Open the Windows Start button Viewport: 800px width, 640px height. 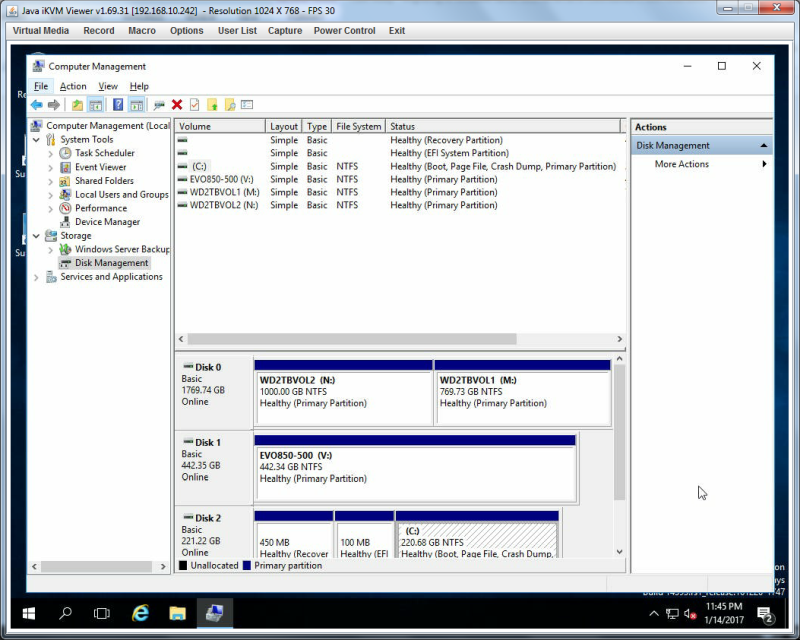tap(29, 613)
